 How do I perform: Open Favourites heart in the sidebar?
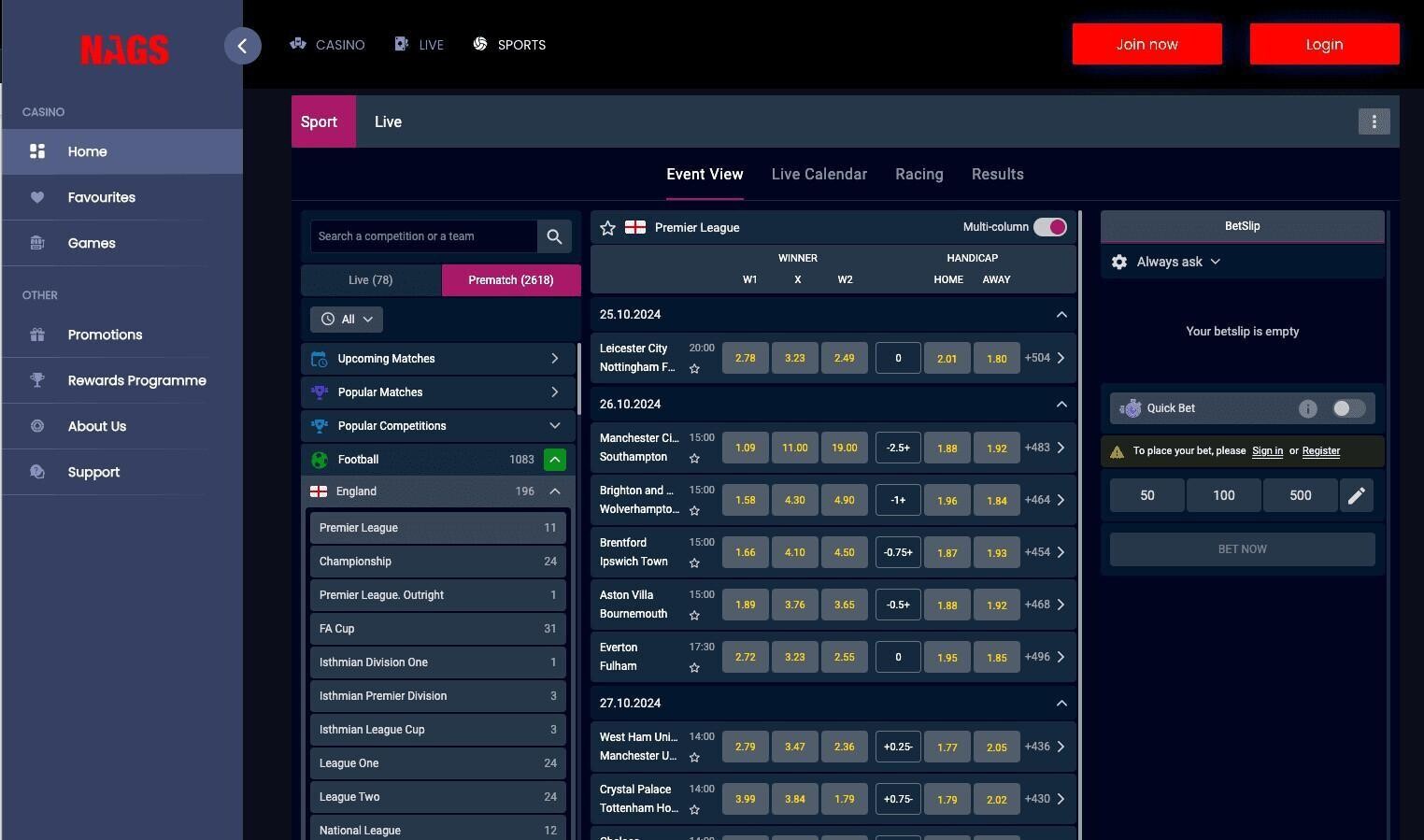pyautogui.click(x=122, y=197)
